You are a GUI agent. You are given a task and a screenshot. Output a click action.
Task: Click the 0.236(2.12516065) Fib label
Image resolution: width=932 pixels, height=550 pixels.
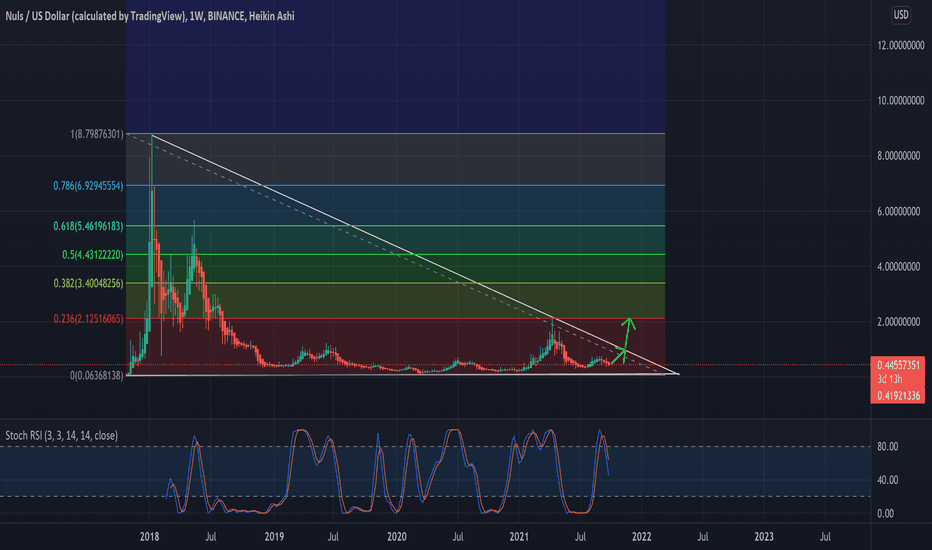coord(89,319)
